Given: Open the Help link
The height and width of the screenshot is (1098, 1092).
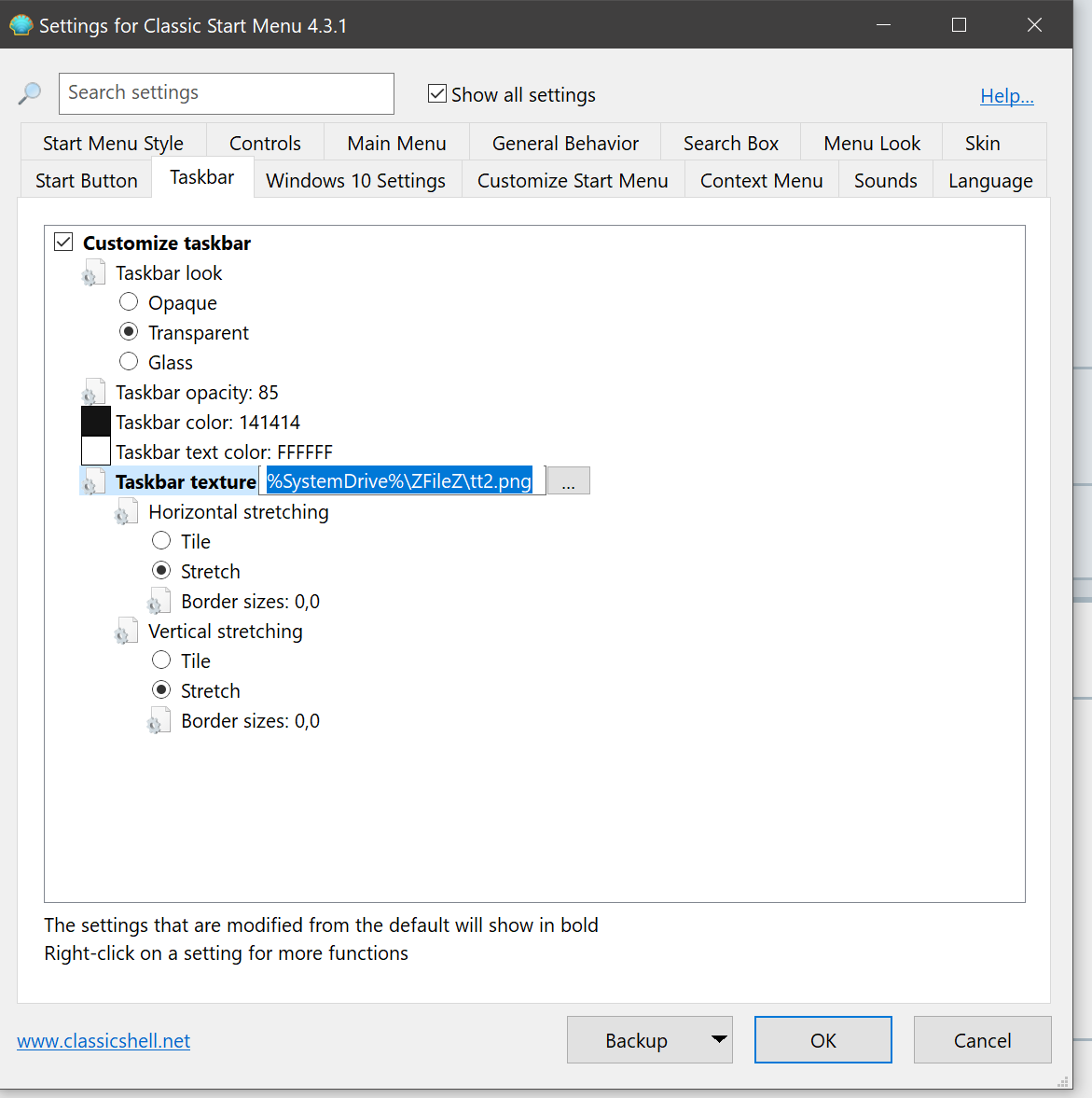Looking at the screenshot, I should pyautogui.click(x=1006, y=95).
